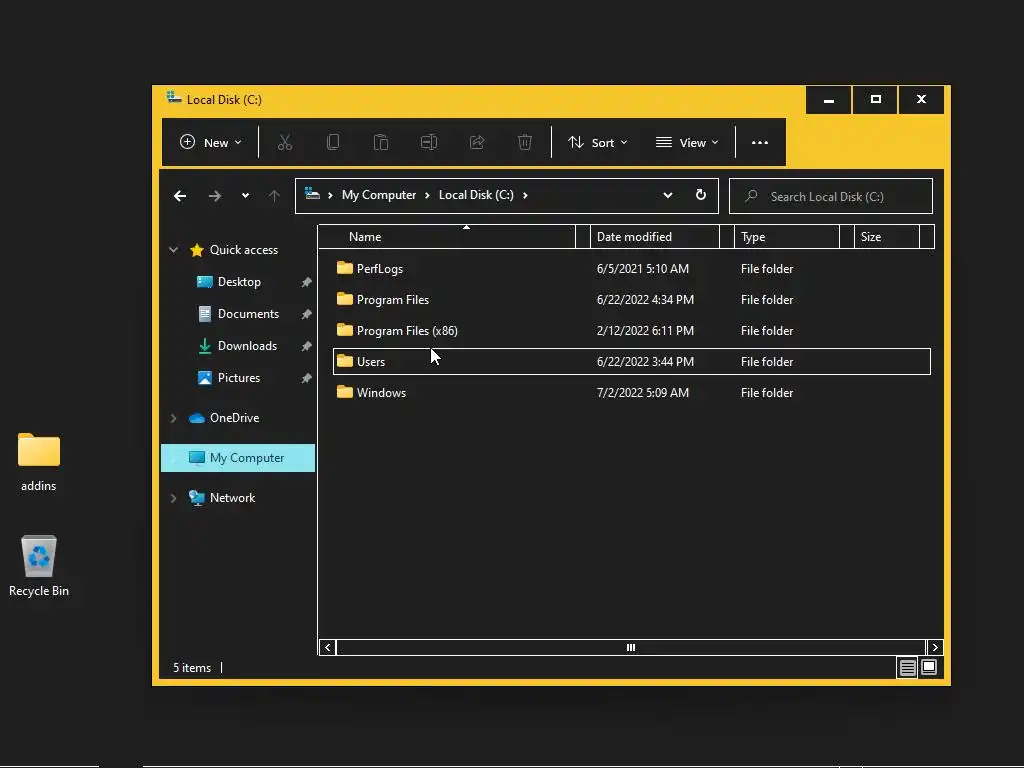Go forward with the right arrow
1024x768 pixels.
coord(214,196)
